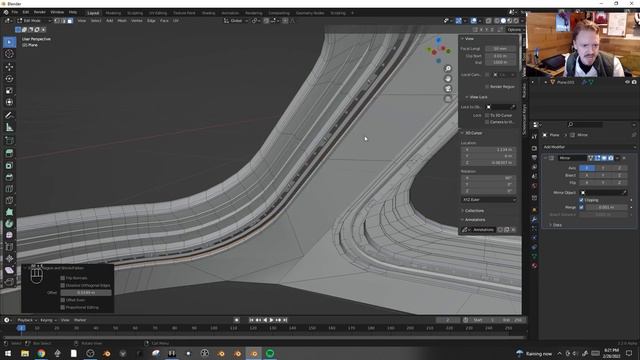The width and height of the screenshot is (640, 360).
Task: Toggle Mirror Axis X button
Action: pyautogui.click(x=587, y=168)
